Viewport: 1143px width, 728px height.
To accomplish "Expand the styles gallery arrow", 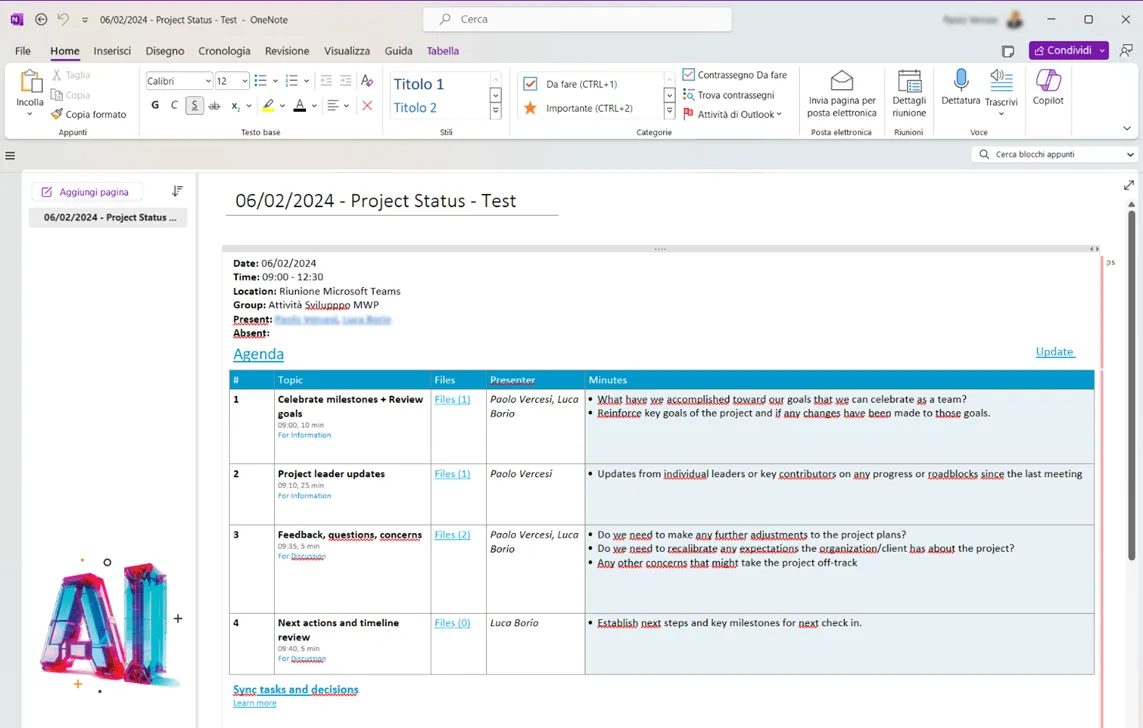I will 496,111.
